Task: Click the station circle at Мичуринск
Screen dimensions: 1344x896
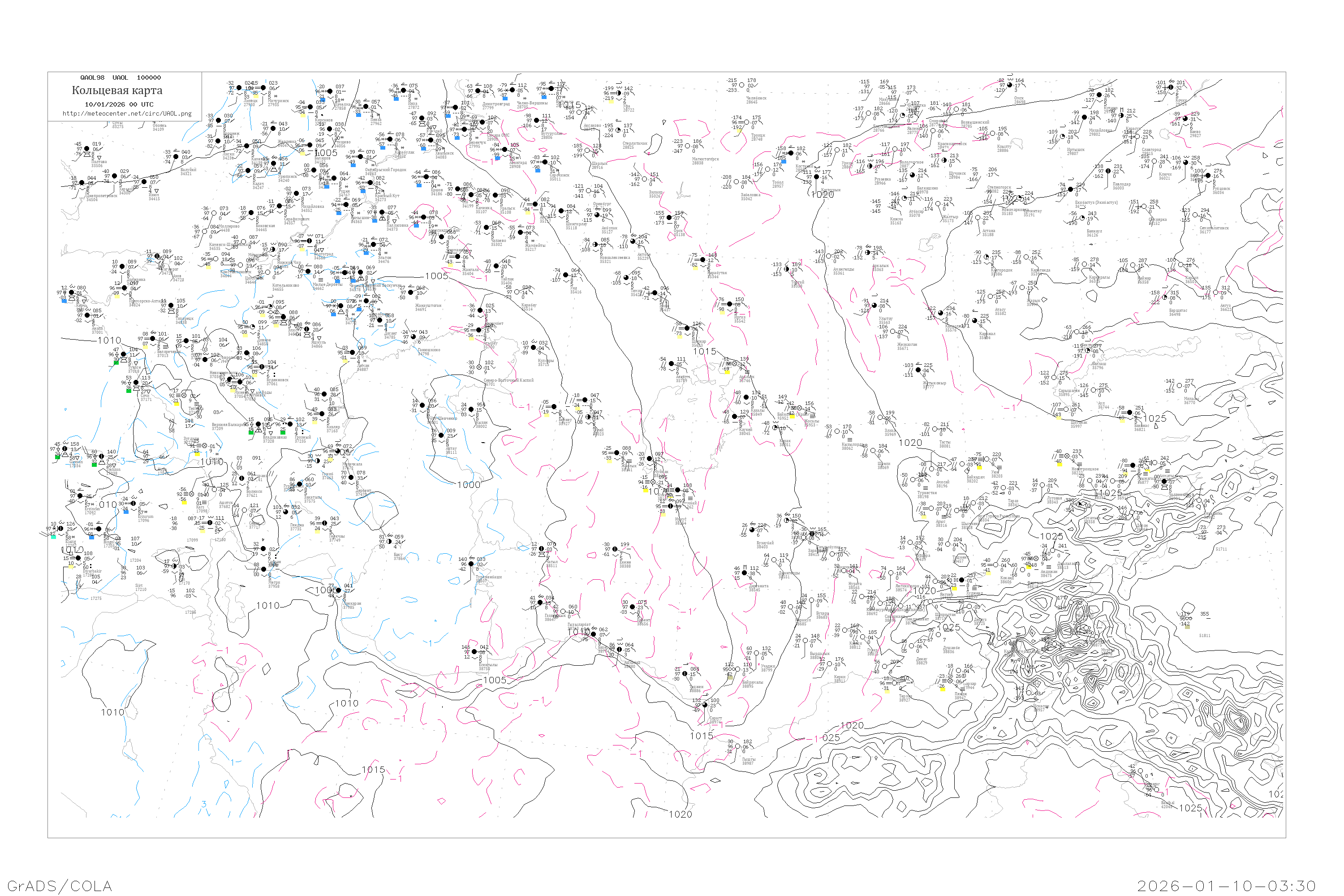Action: click(x=263, y=88)
